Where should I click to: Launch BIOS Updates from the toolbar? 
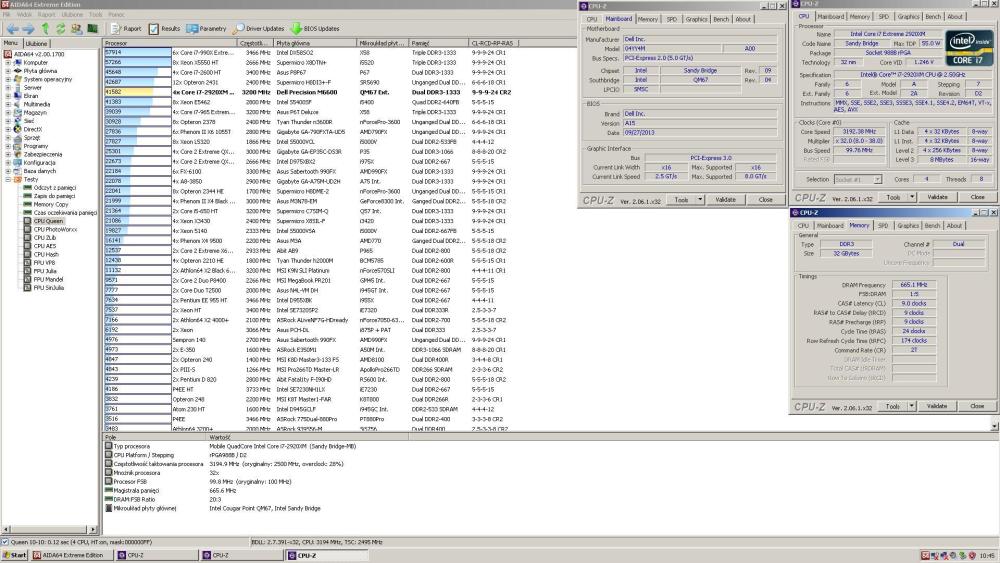click(315, 29)
